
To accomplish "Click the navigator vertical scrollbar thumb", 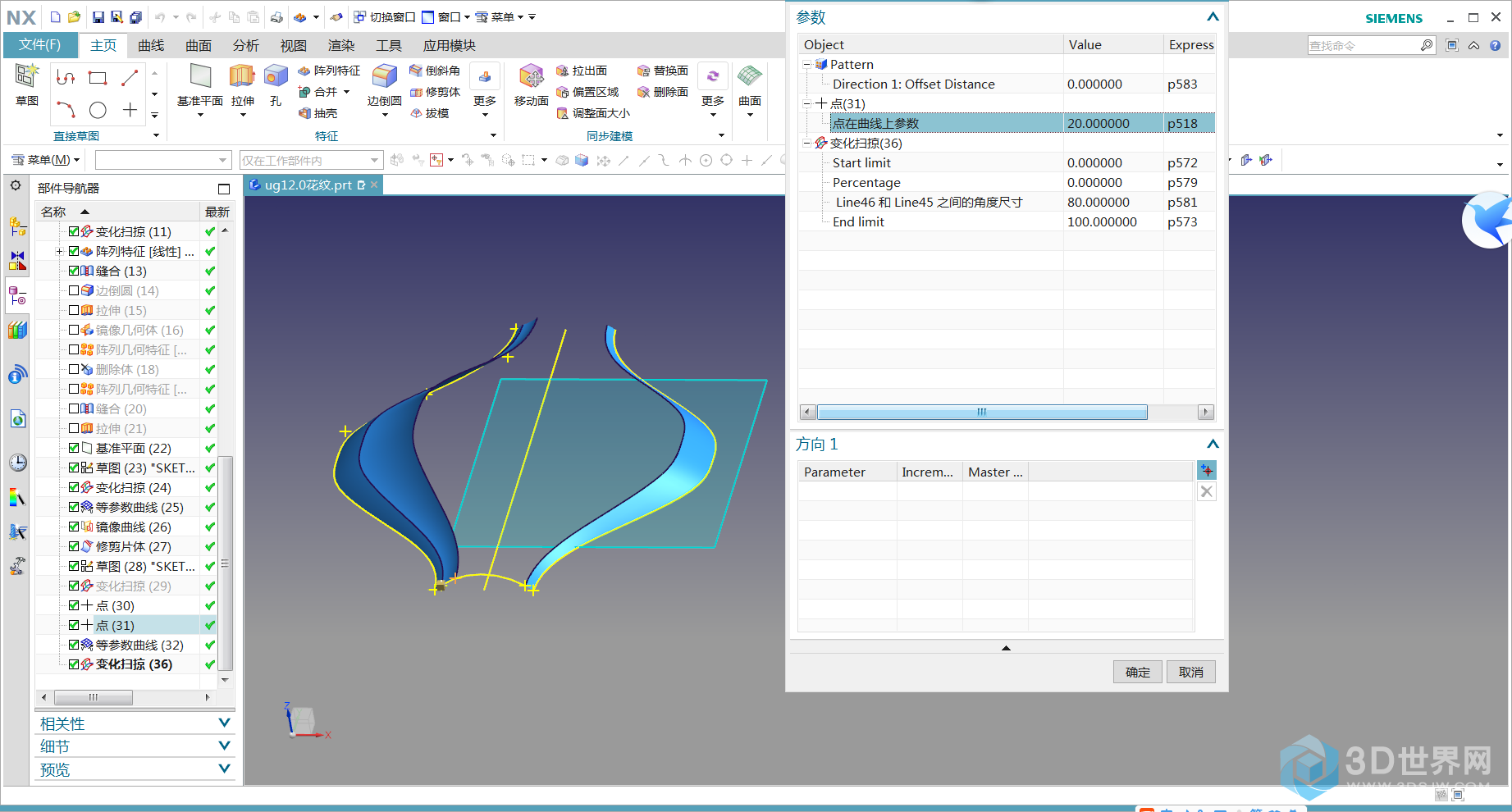I will click(226, 562).
